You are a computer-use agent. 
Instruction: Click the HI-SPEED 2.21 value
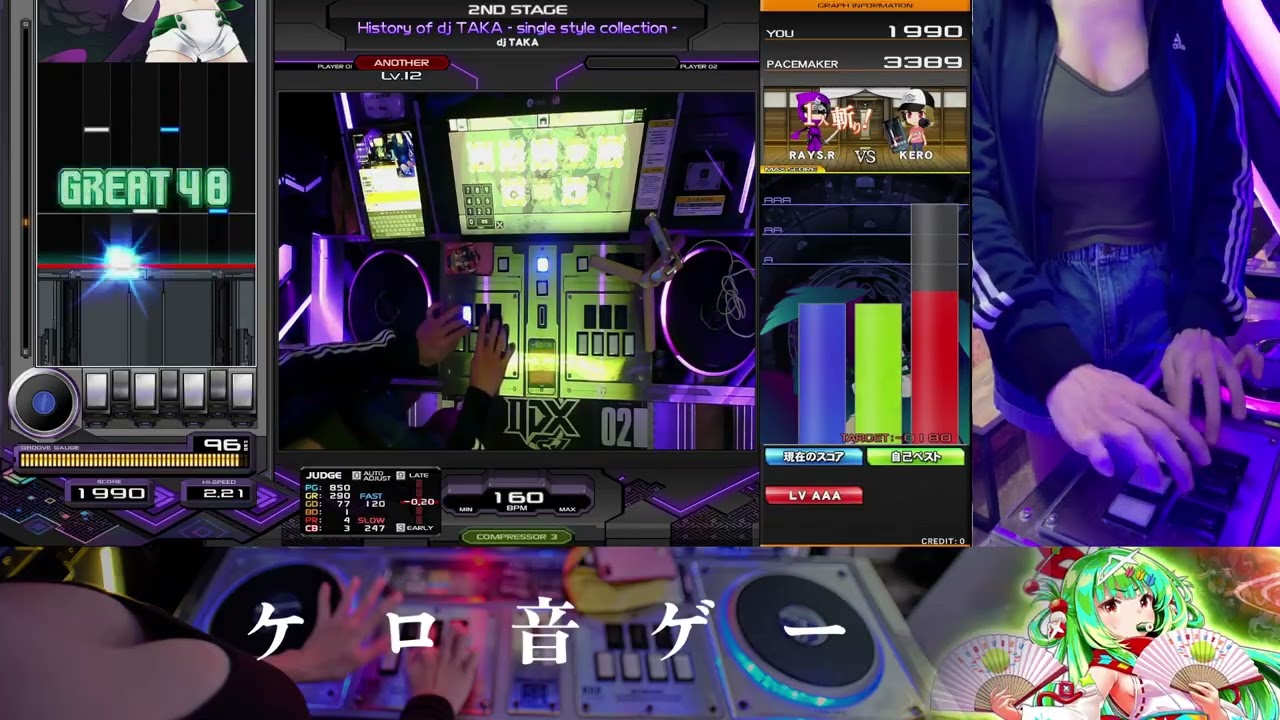pyautogui.click(x=224, y=491)
